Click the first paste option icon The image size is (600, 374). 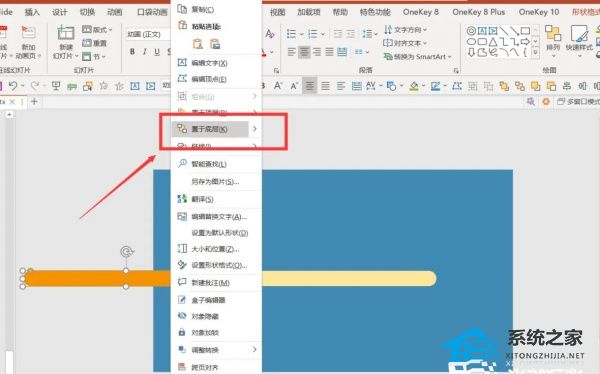197,44
